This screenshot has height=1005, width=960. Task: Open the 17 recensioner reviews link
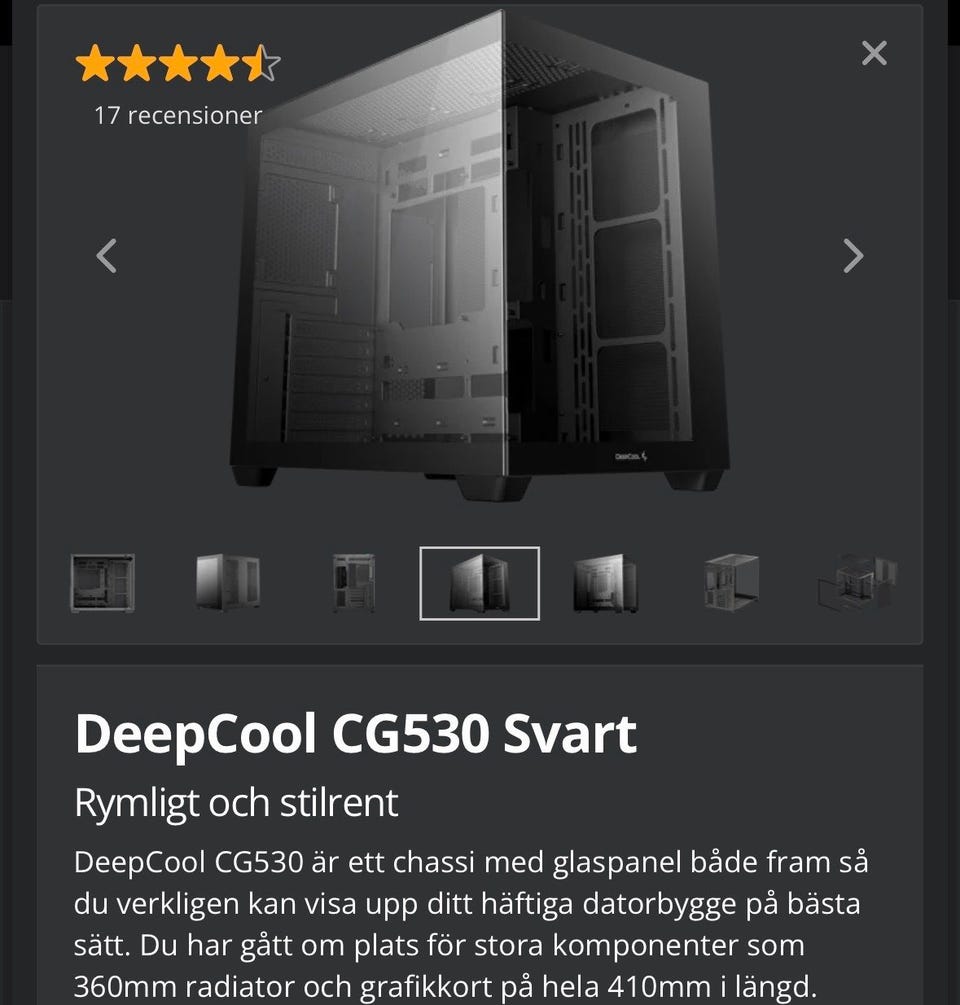(x=178, y=115)
